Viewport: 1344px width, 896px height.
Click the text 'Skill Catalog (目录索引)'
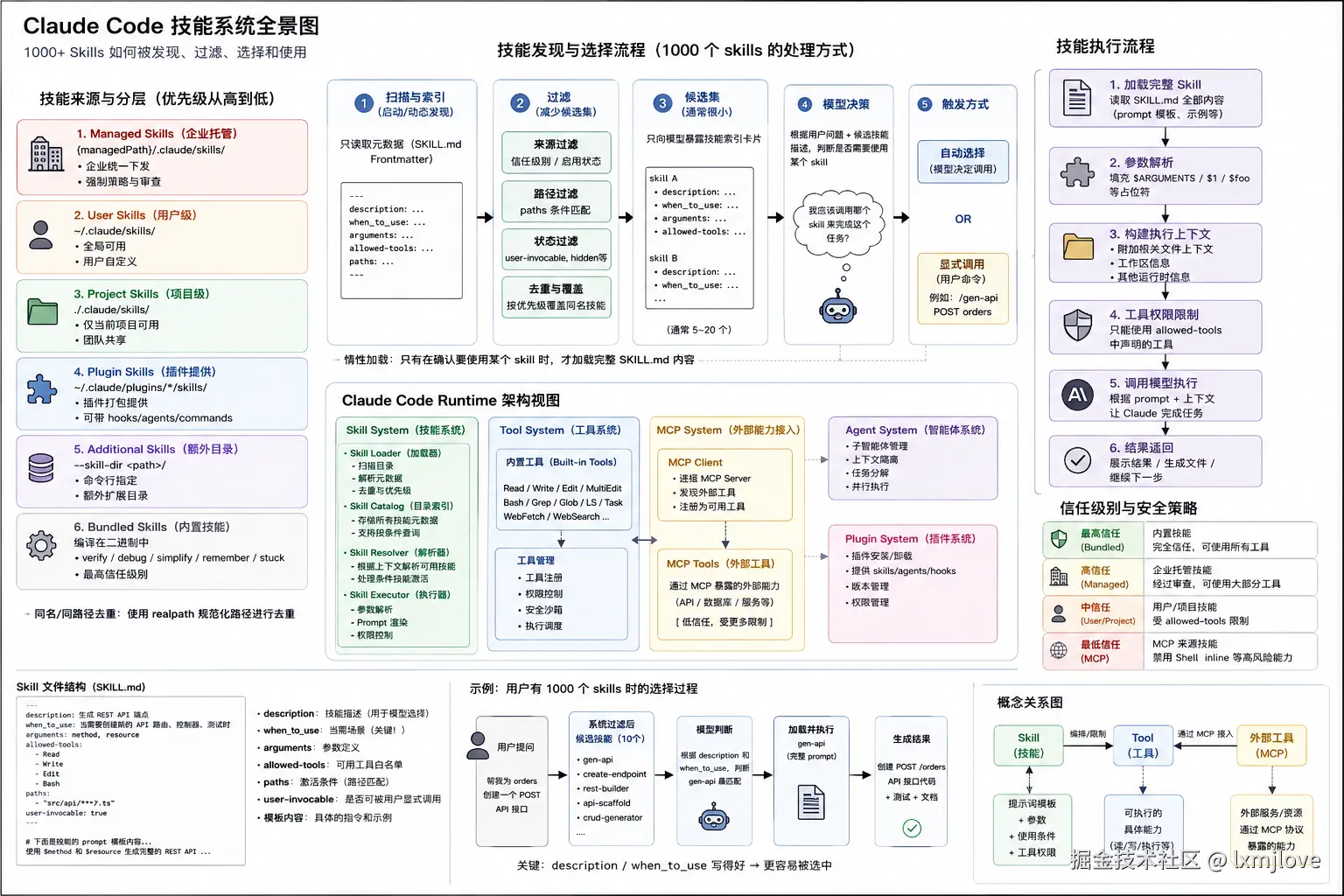[402, 506]
